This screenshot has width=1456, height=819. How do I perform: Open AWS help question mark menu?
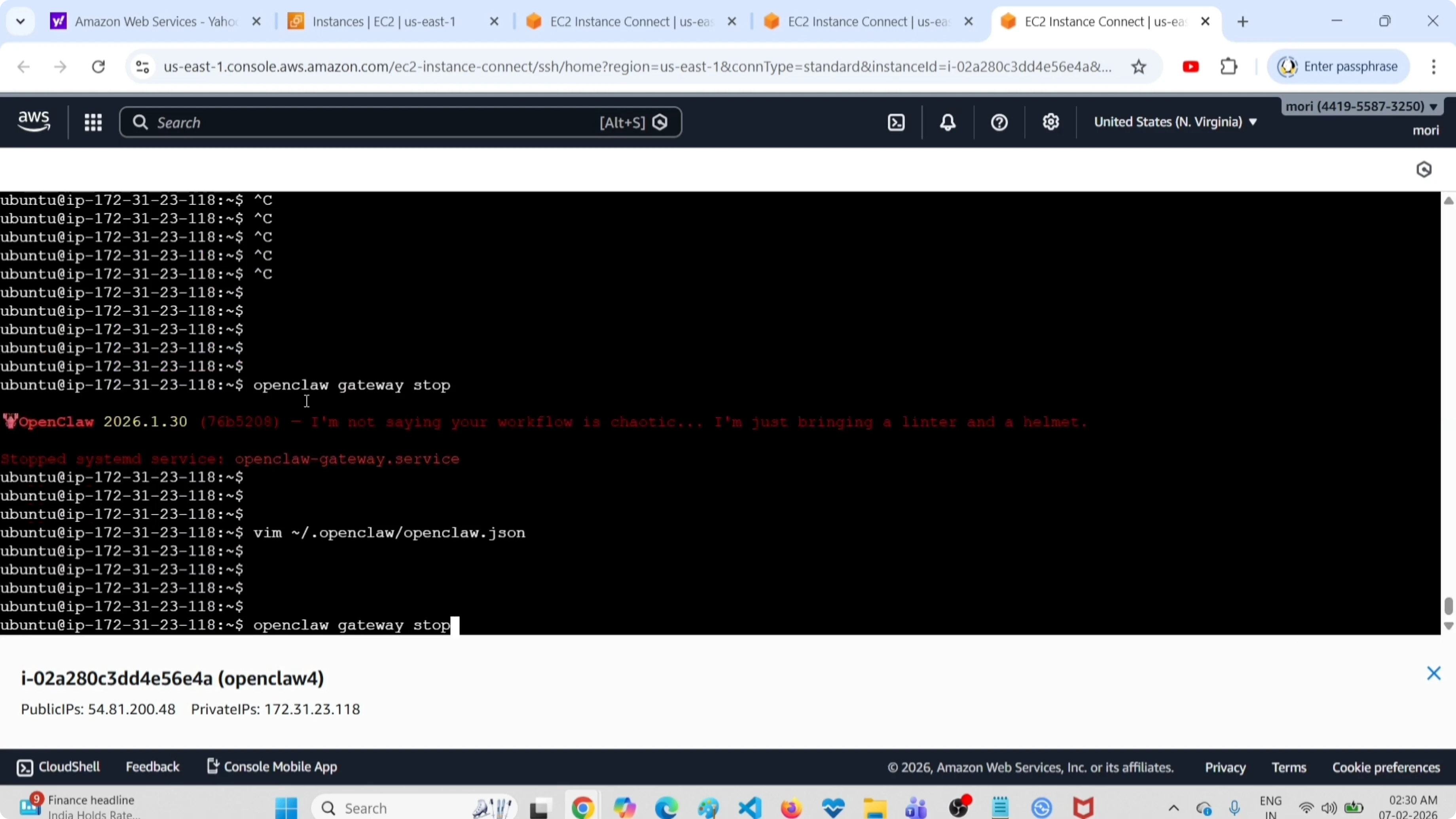[x=999, y=123]
